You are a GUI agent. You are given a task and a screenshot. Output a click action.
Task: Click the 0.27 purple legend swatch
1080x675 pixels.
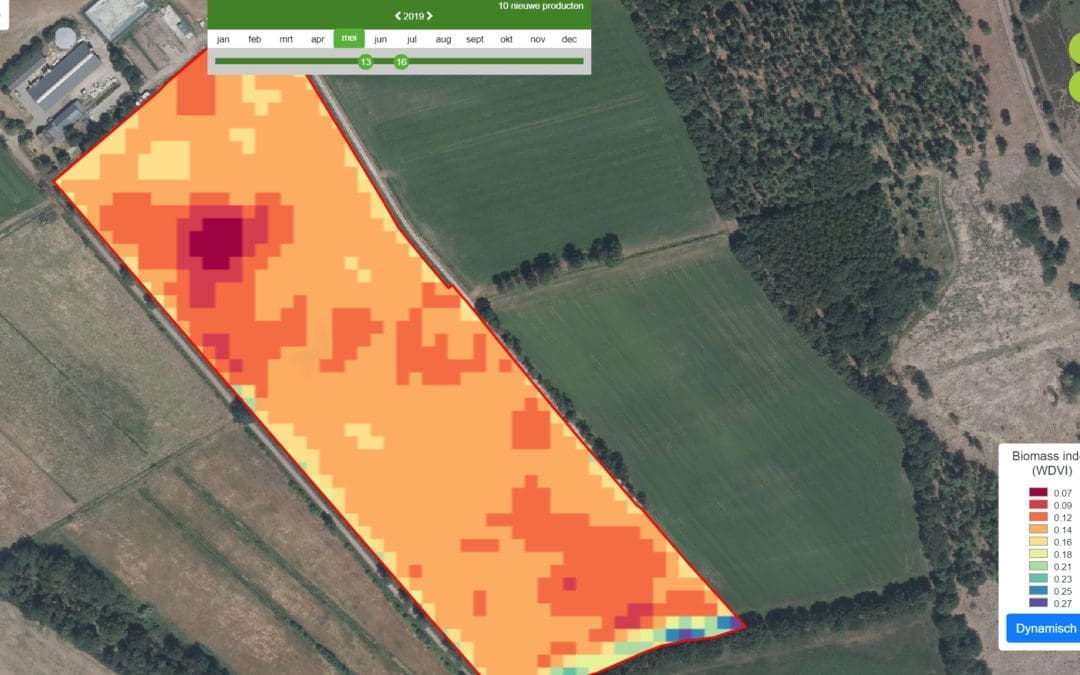click(x=1040, y=604)
